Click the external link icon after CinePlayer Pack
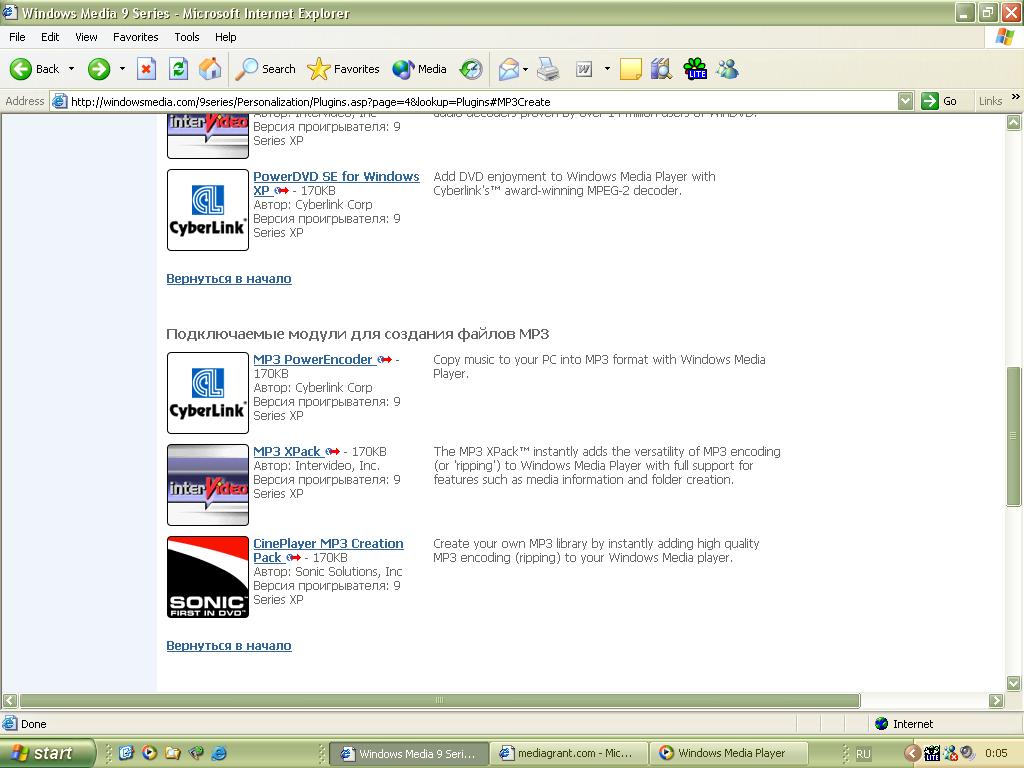The width and height of the screenshot is (1024, 768). coord(293,558)
